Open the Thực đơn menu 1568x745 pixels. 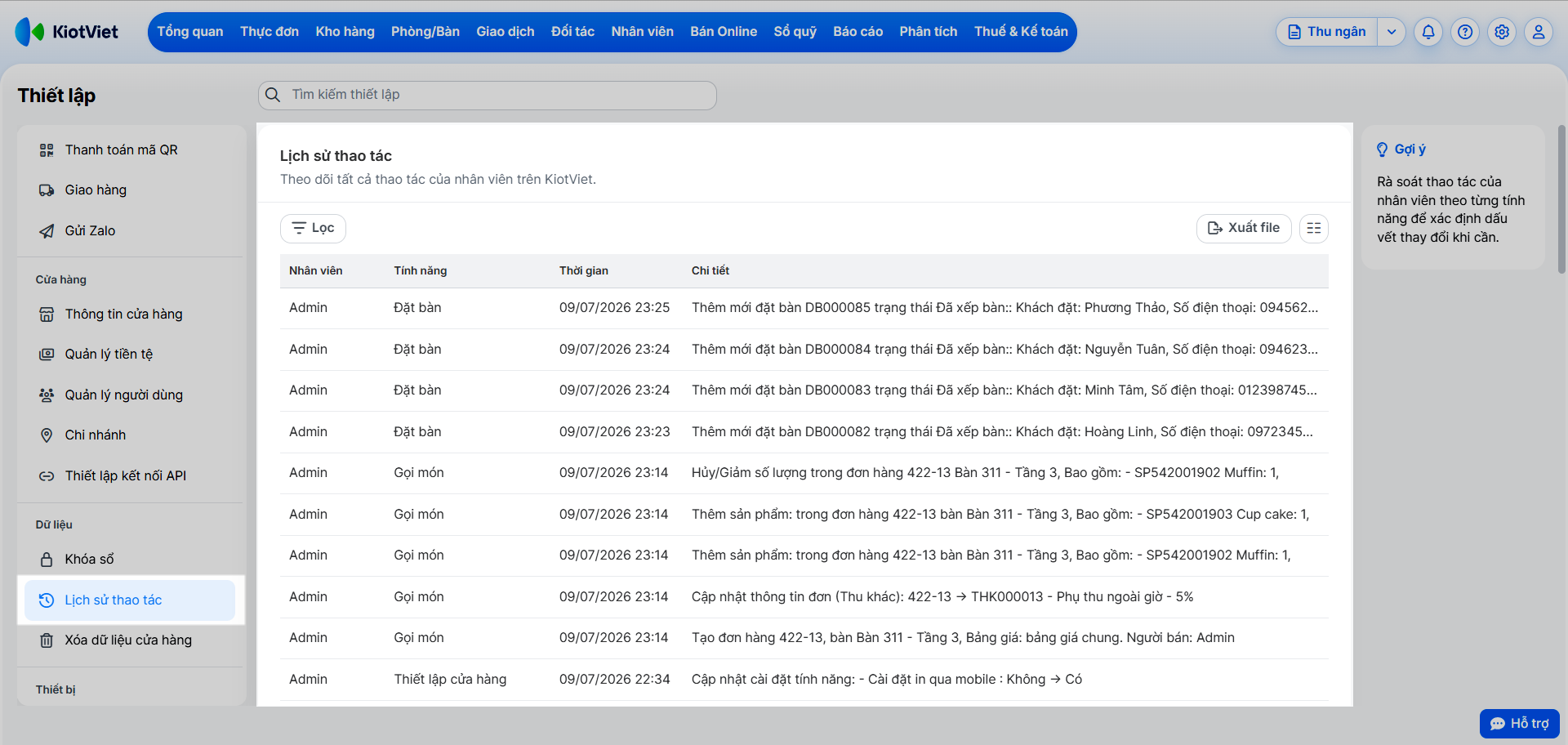[x=269, y=32]
